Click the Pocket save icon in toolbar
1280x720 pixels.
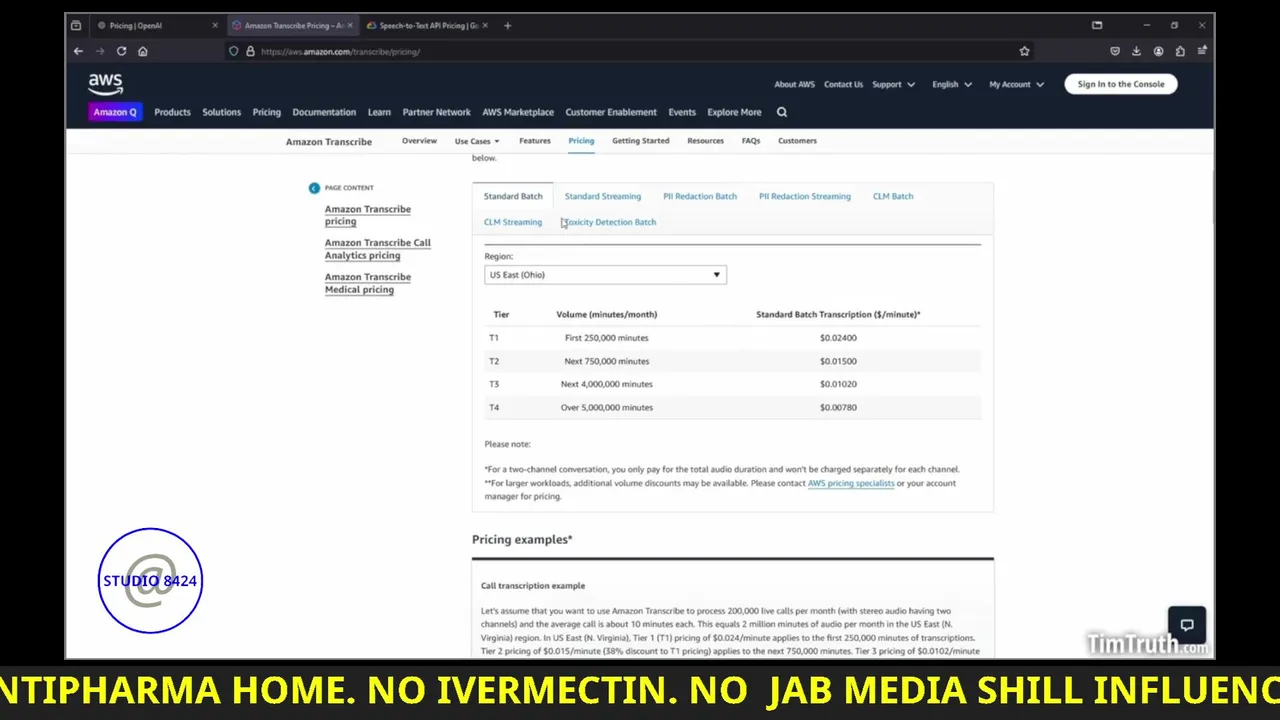pyautogui.click(x=1114, y=51)
